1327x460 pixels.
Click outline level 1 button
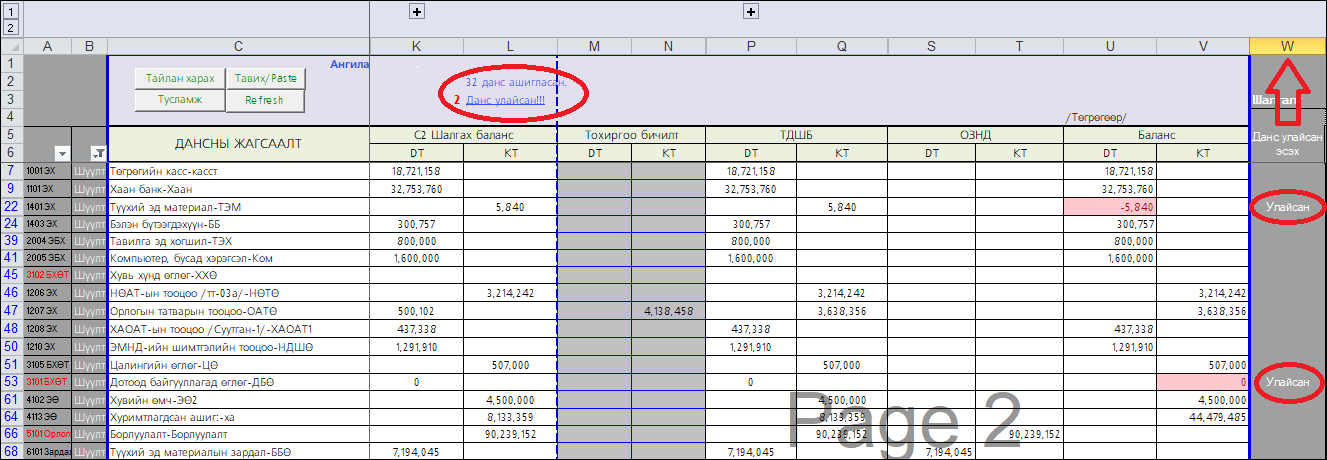11,11
